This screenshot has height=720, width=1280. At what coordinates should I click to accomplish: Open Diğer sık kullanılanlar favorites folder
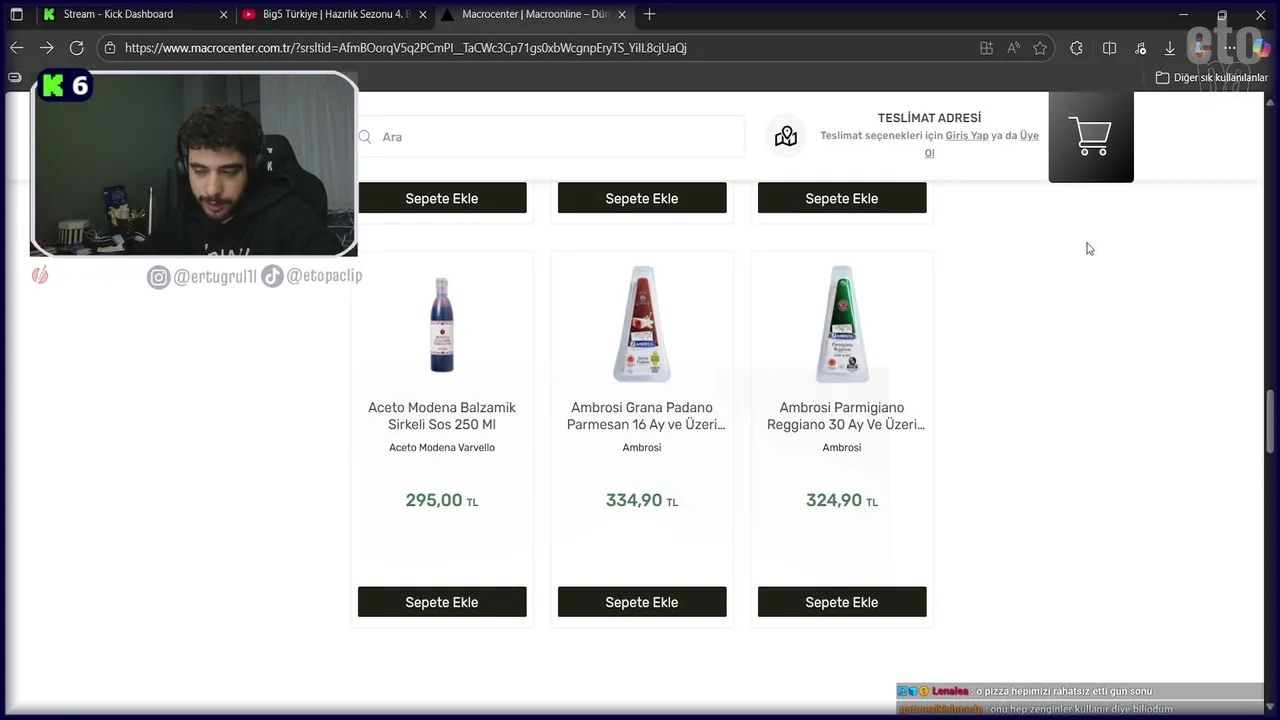(x=1212, y=77)
